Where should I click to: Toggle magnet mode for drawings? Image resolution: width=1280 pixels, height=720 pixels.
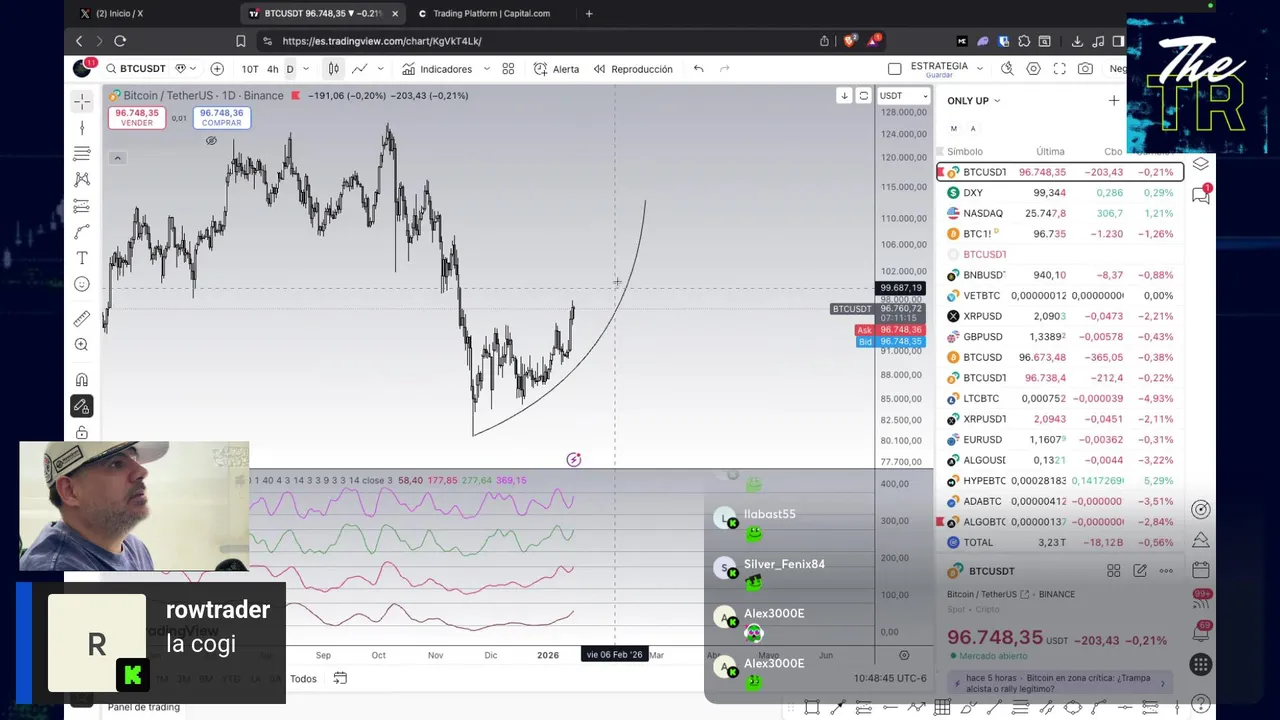[x=82, y=380]
